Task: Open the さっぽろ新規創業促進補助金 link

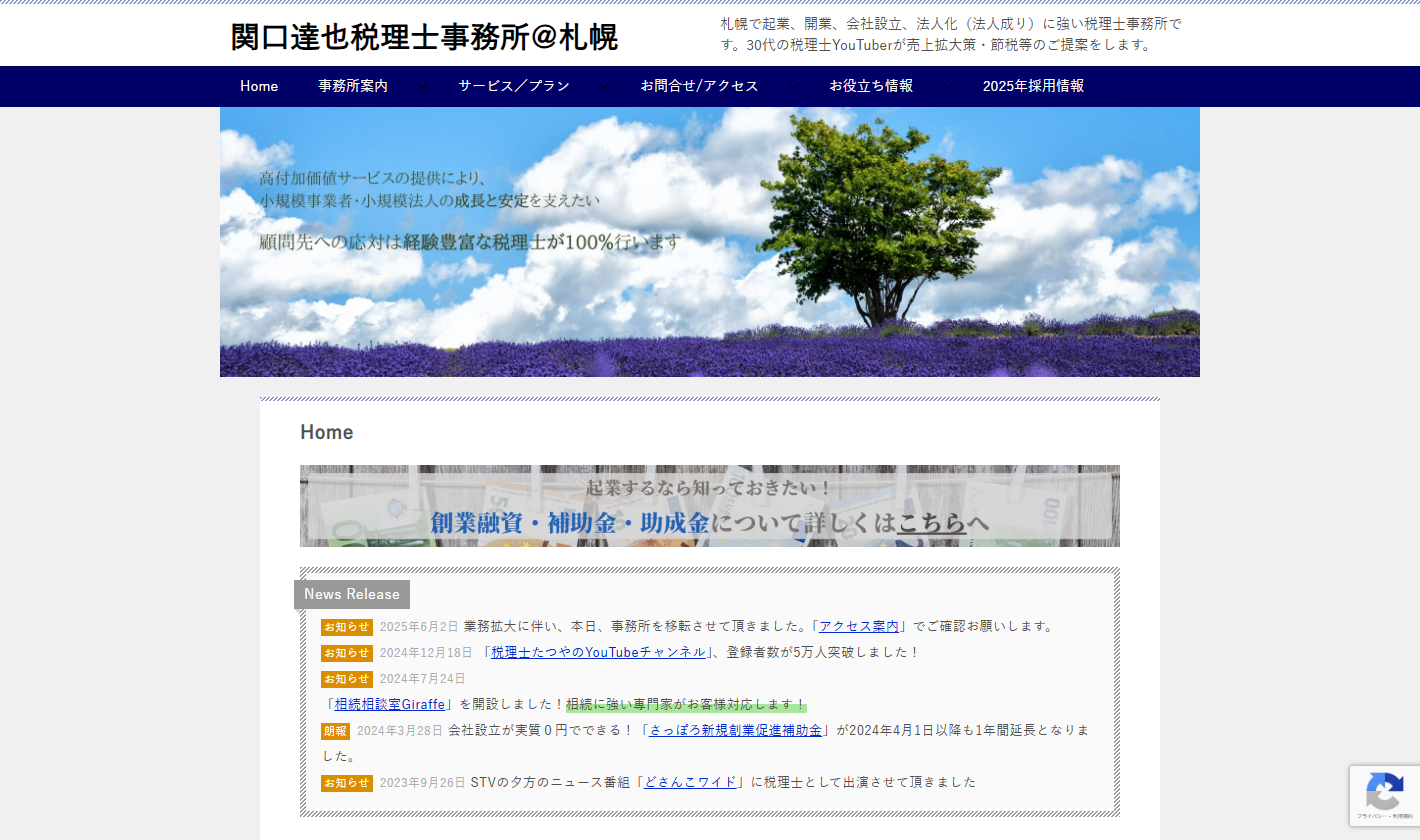Action: (736, 731)
